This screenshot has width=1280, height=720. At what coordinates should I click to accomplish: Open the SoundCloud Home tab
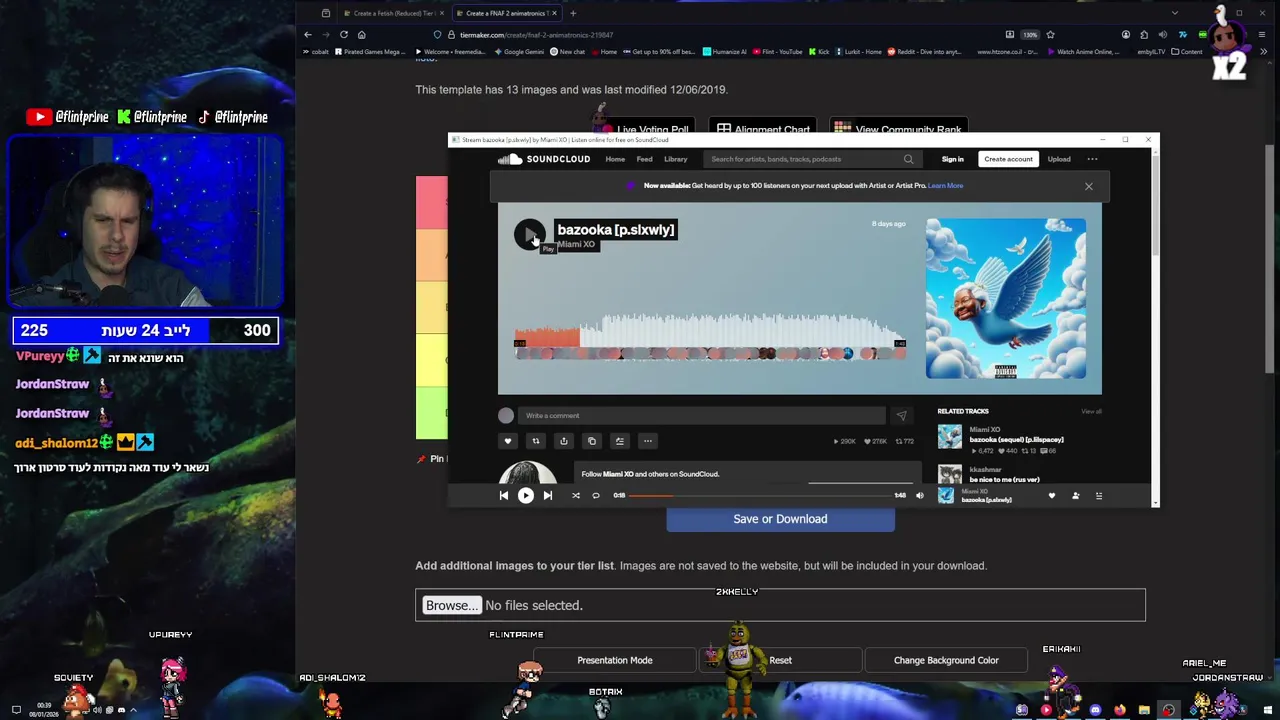tap(615, 159)
